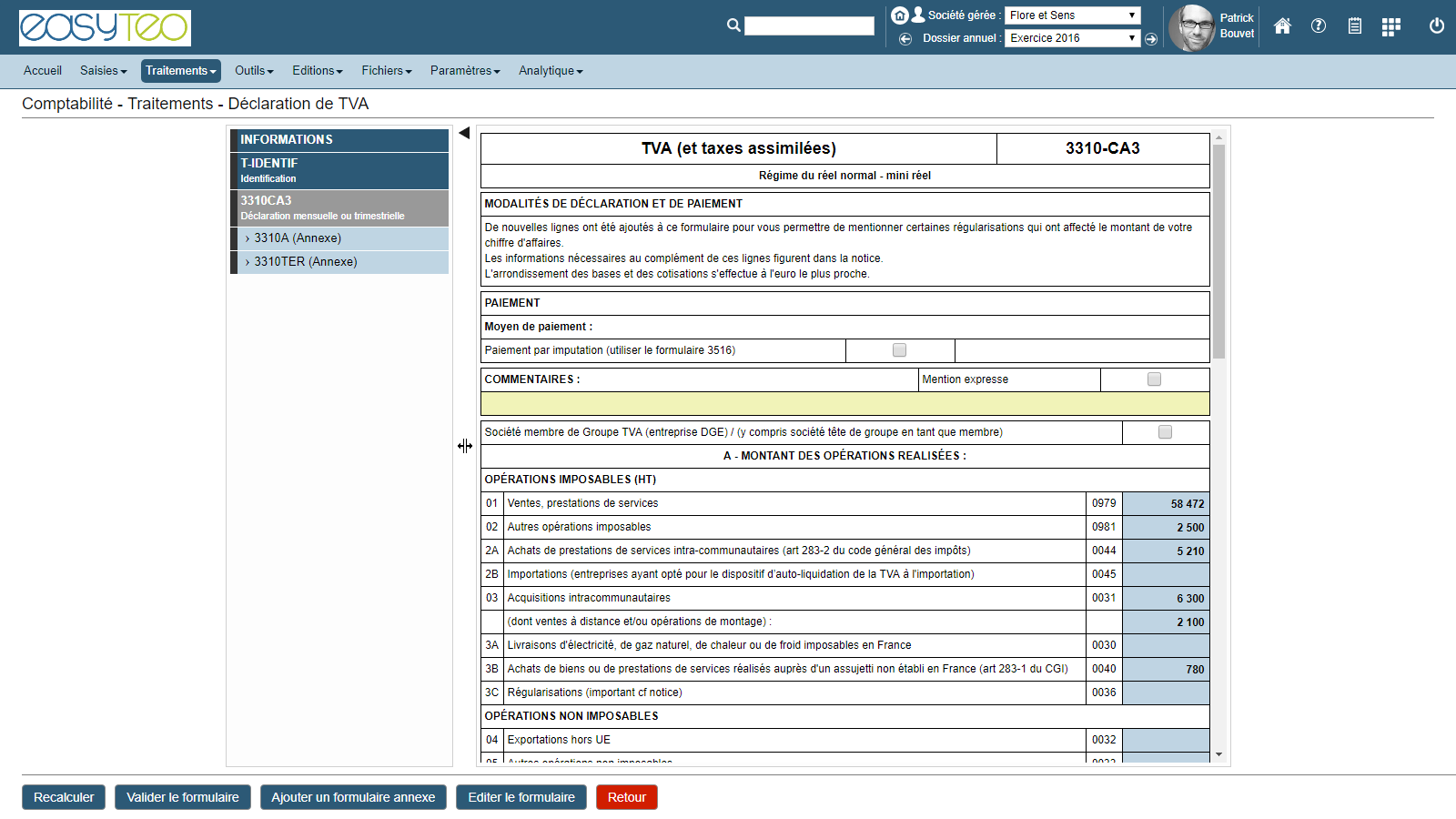This screenshot has height=819, width=1456.
Task: Click the notepad icon in the header
Action: tap(1355, 26)
